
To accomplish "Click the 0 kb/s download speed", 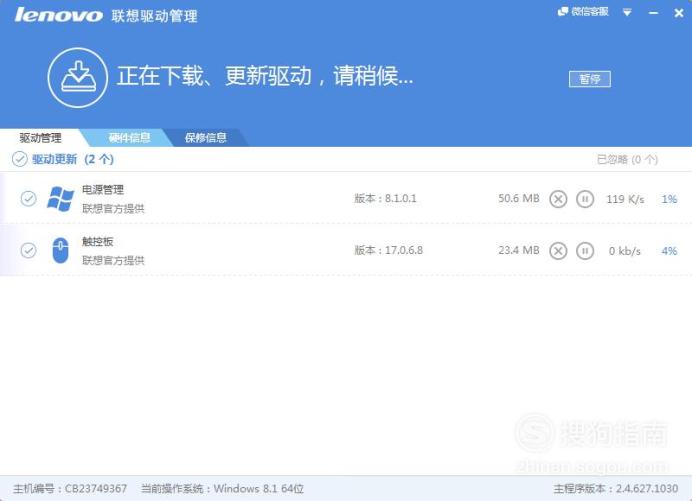I will coord(624,251).
